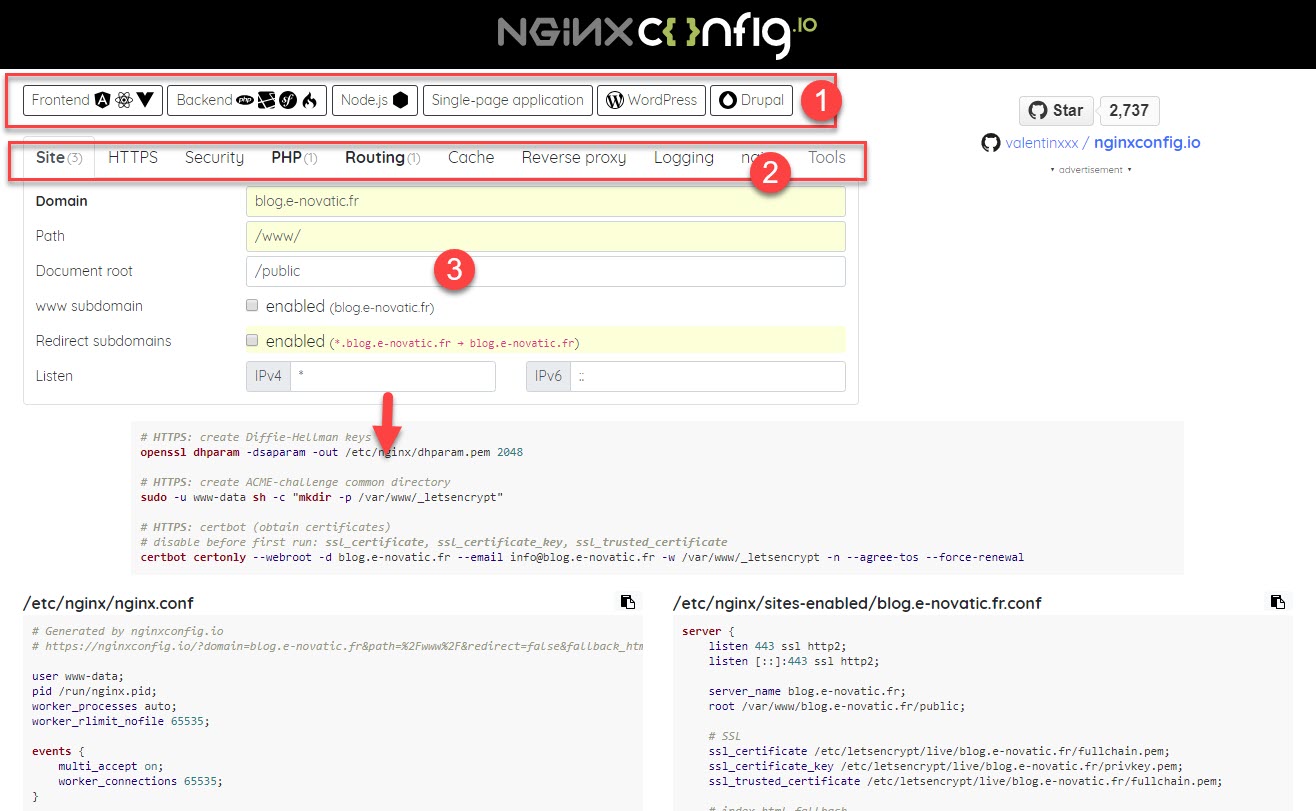Screen dimensions: 1316x811
Task: Click the 'worker_connections 65535;' line
Action: (x=140, y=781)
